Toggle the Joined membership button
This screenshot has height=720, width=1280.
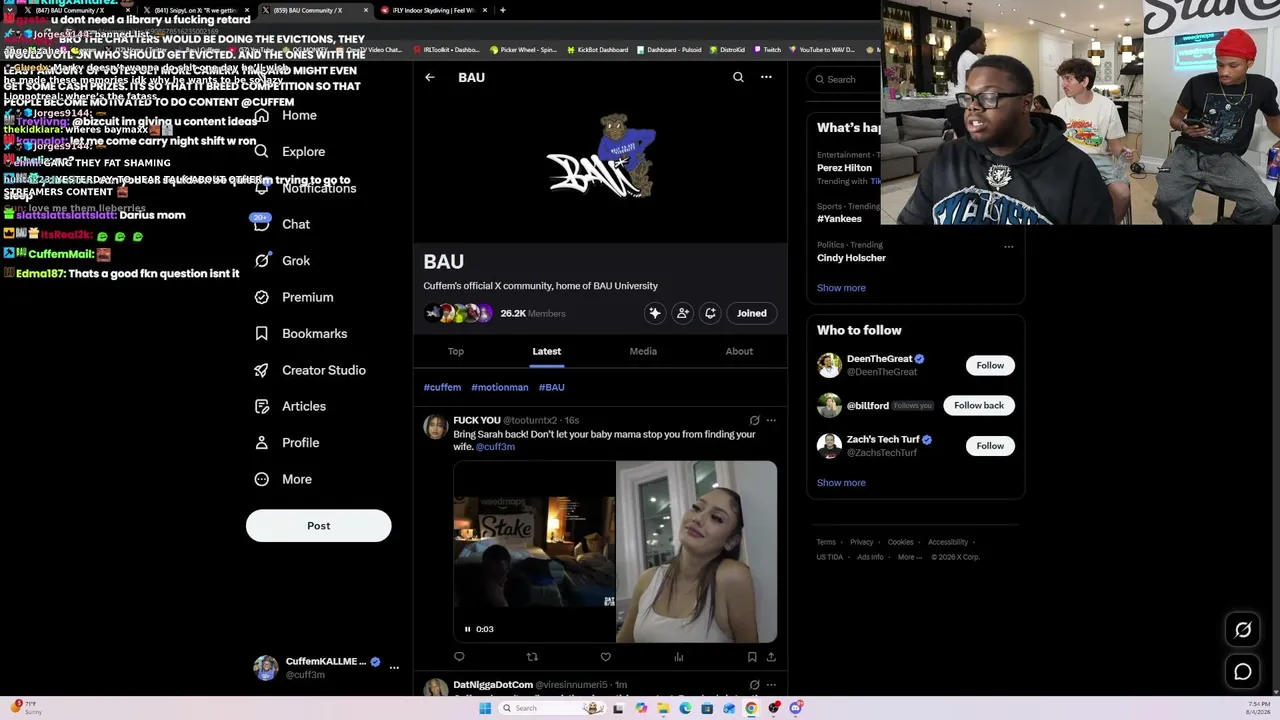point(751,313)
